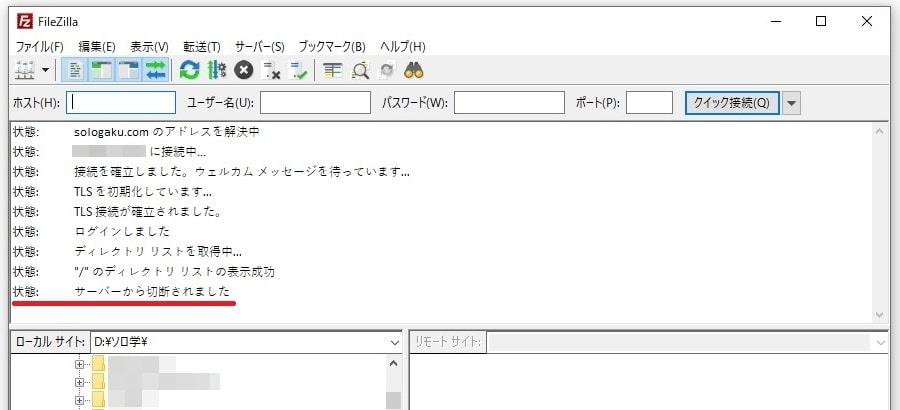Click the ホスト(H) input field
The width and height of the screenshot is (900, 410).
121,103
